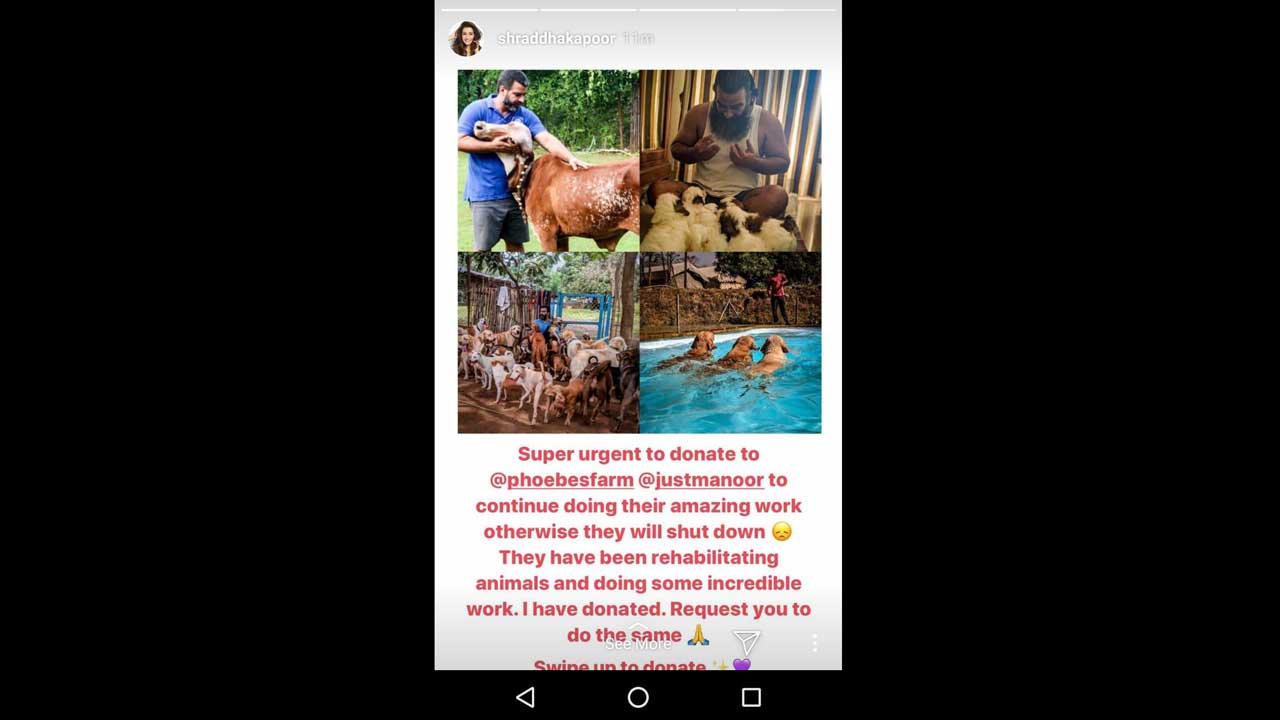Tap the Android back triangle button
1280x720 pixels.
(525, 697)
